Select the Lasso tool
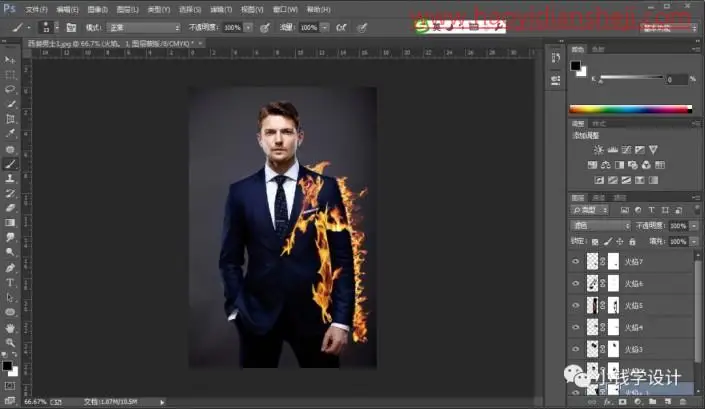Image resolution: width=705 pixels, height=409 pixels. tap(10, 89)
